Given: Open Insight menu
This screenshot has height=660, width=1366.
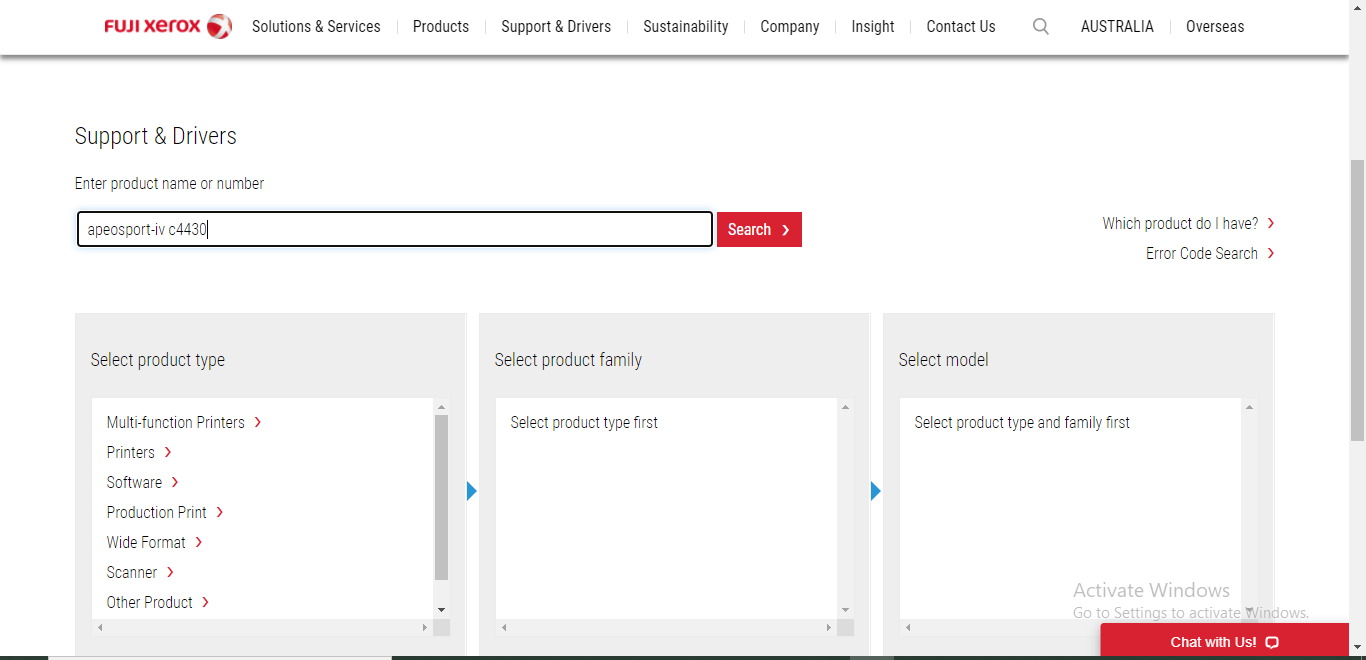Looking at the screenshot, I should (x=873, y=27).
